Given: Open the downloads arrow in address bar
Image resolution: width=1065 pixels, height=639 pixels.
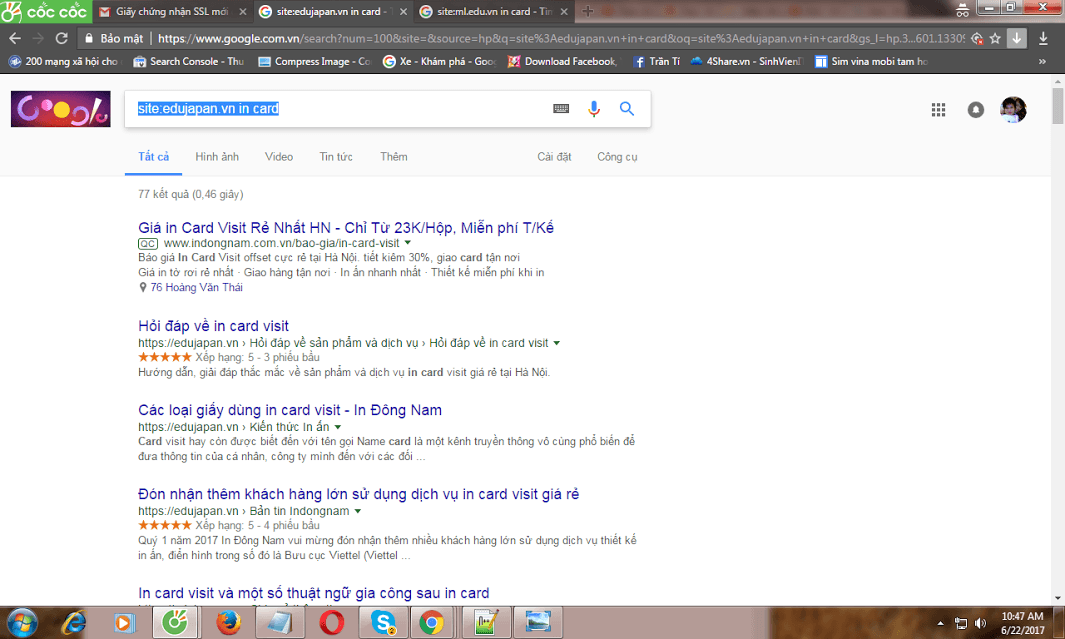Looking at the screenshot, I should tap(1016, 39).
